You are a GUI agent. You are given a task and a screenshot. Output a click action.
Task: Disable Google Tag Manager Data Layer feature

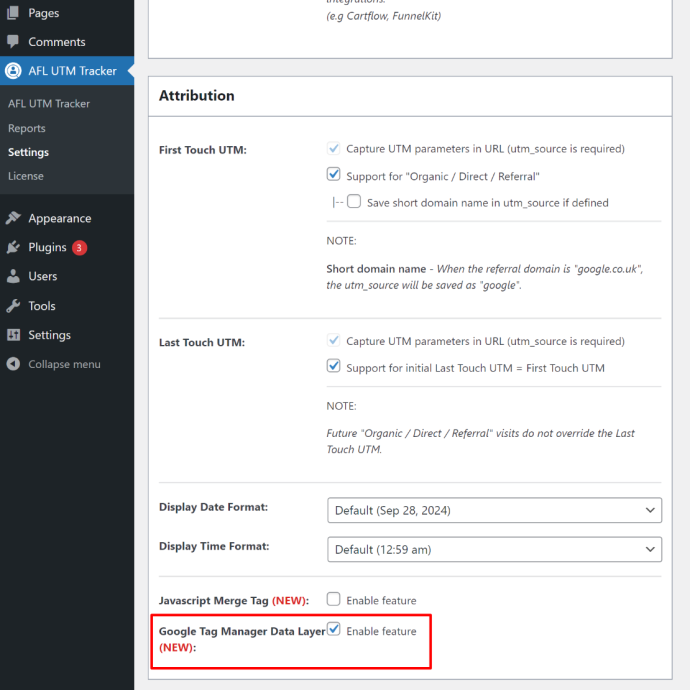click(333, 629)
